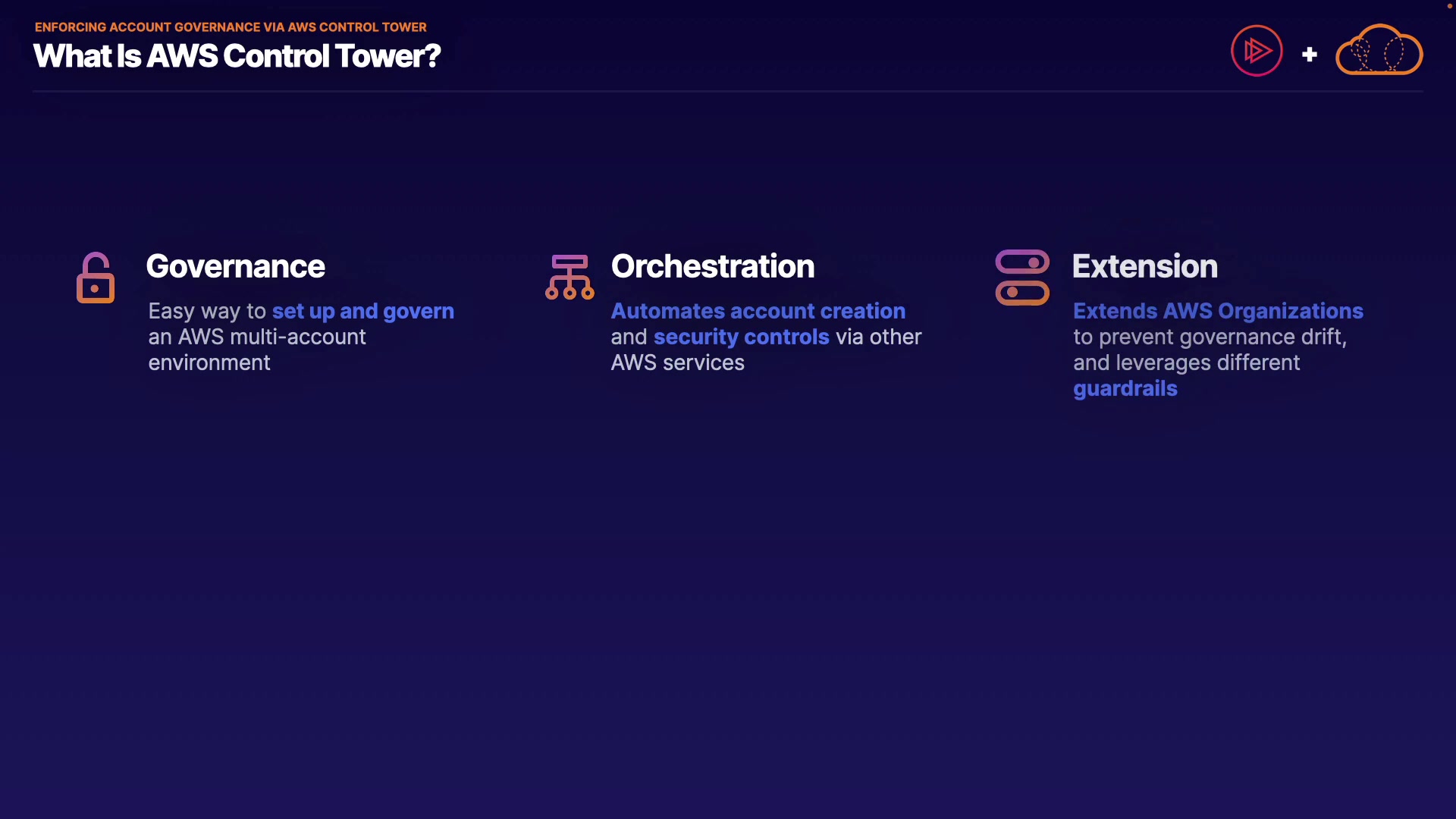Click the 'to prevent governance drift' text line

click(x=1209, y=337)
